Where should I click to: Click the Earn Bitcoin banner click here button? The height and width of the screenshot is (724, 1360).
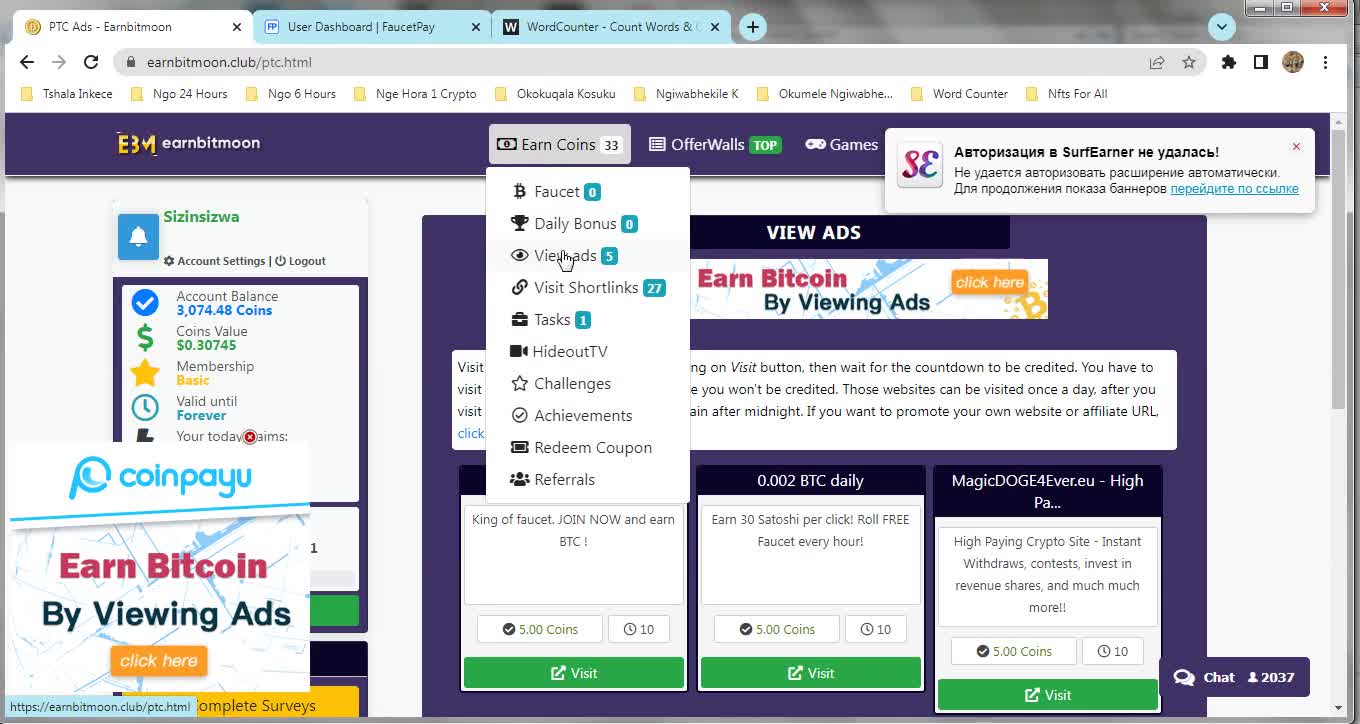(x=989, y=282)
